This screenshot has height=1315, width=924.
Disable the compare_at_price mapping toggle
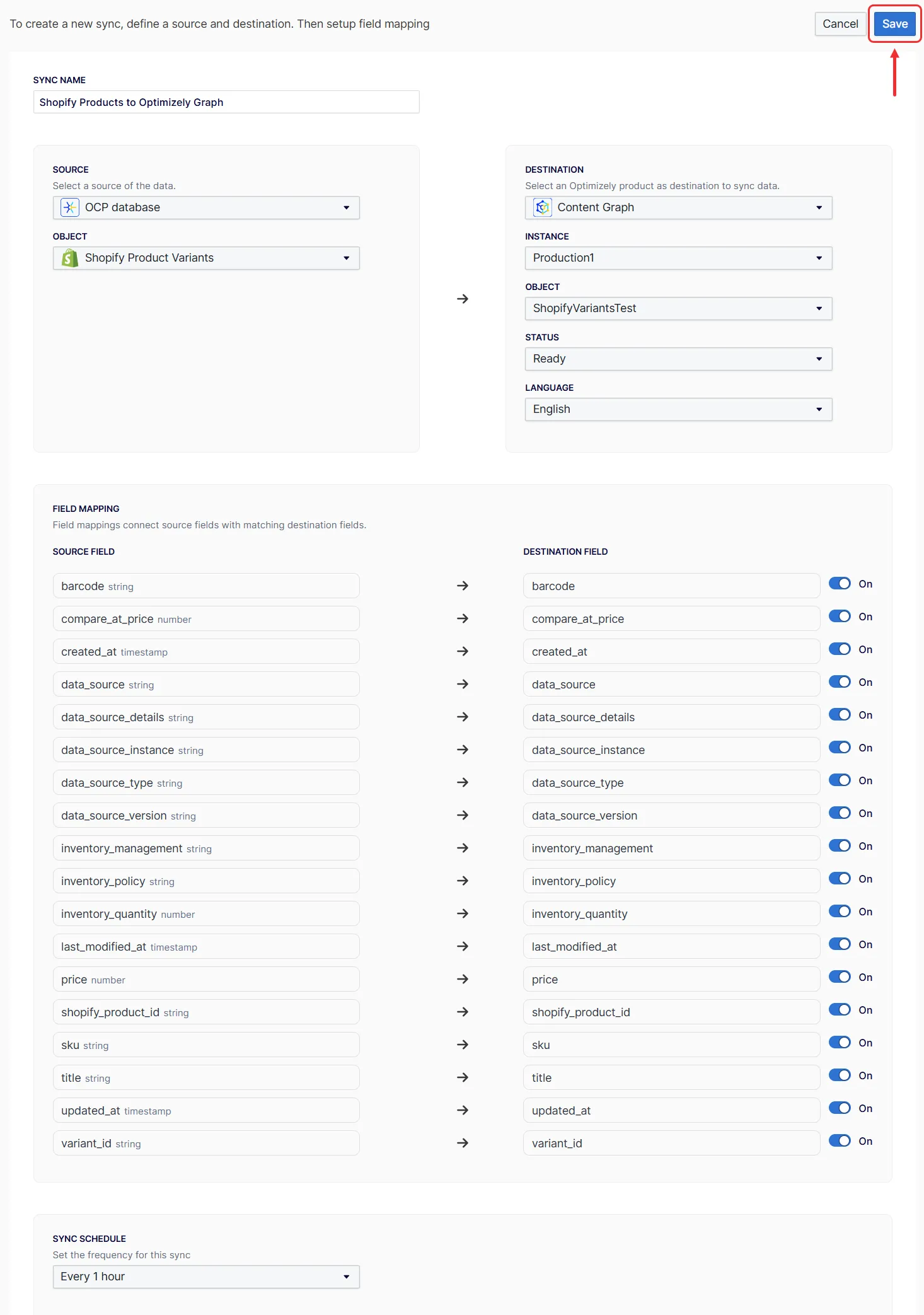click(x=840, y=617)
